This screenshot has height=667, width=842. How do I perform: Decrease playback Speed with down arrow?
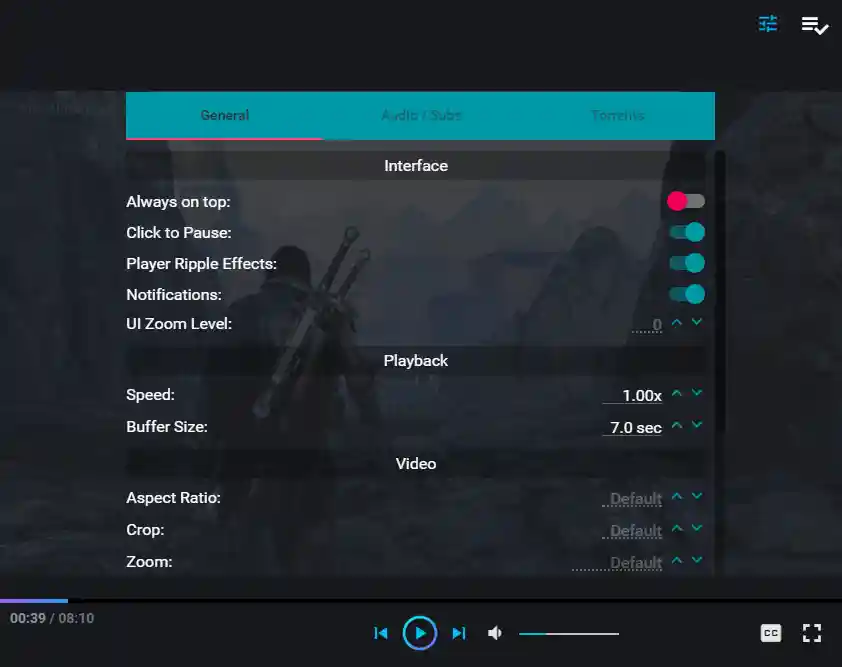(696, 393)
